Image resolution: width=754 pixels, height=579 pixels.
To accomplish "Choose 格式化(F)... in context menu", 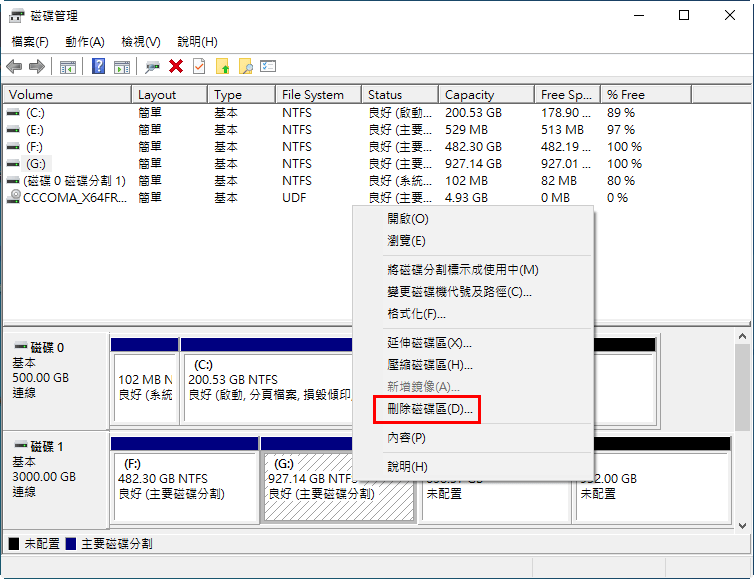I will pos(474,314).
